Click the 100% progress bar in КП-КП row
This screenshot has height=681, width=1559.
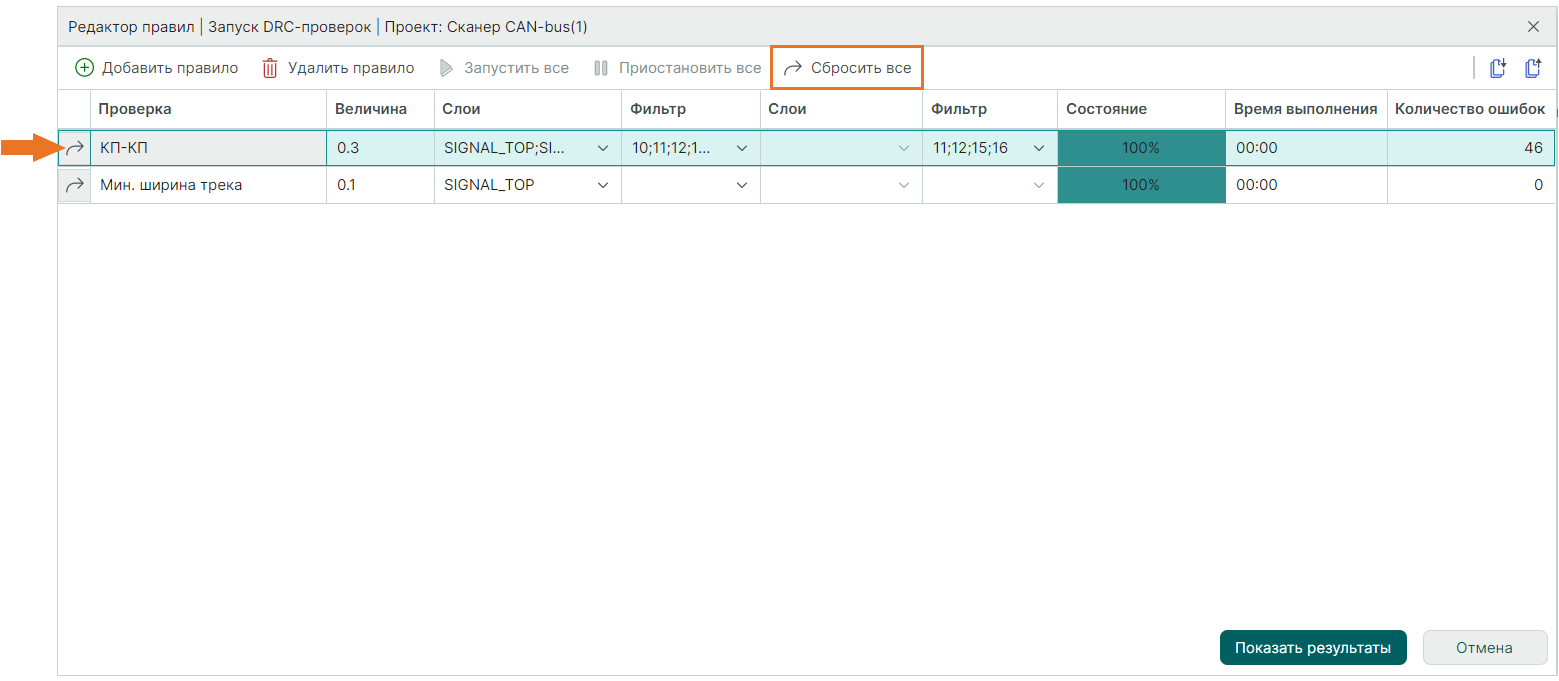(1140, 148)
